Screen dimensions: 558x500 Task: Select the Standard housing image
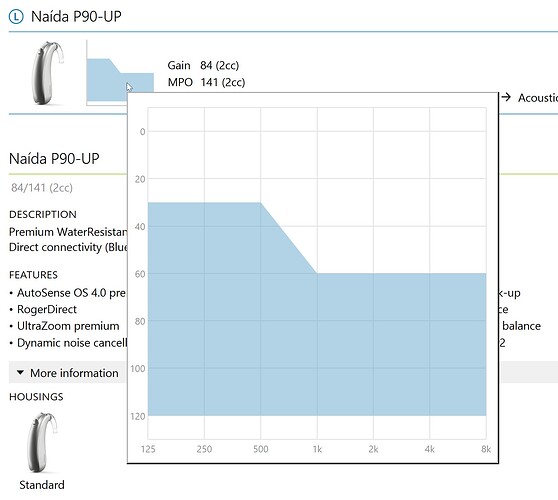(x=42, y=442)
